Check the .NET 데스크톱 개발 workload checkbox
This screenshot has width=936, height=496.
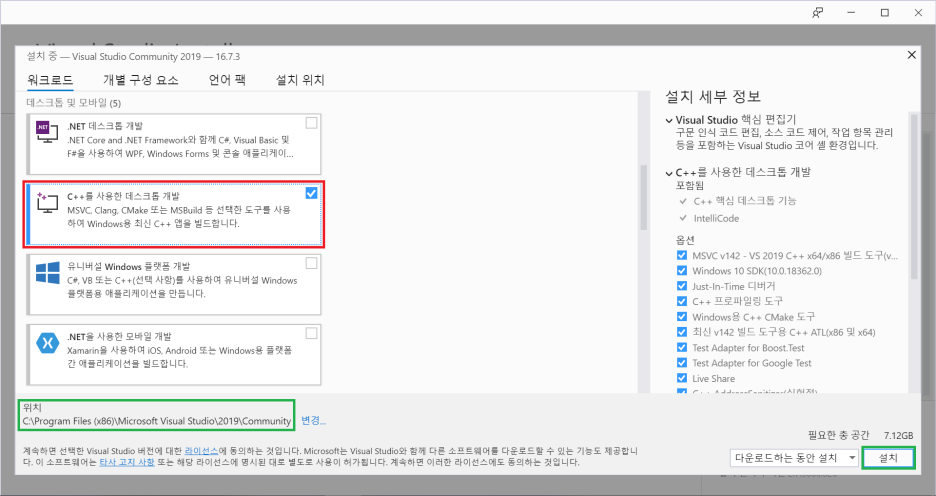point(311,123)
